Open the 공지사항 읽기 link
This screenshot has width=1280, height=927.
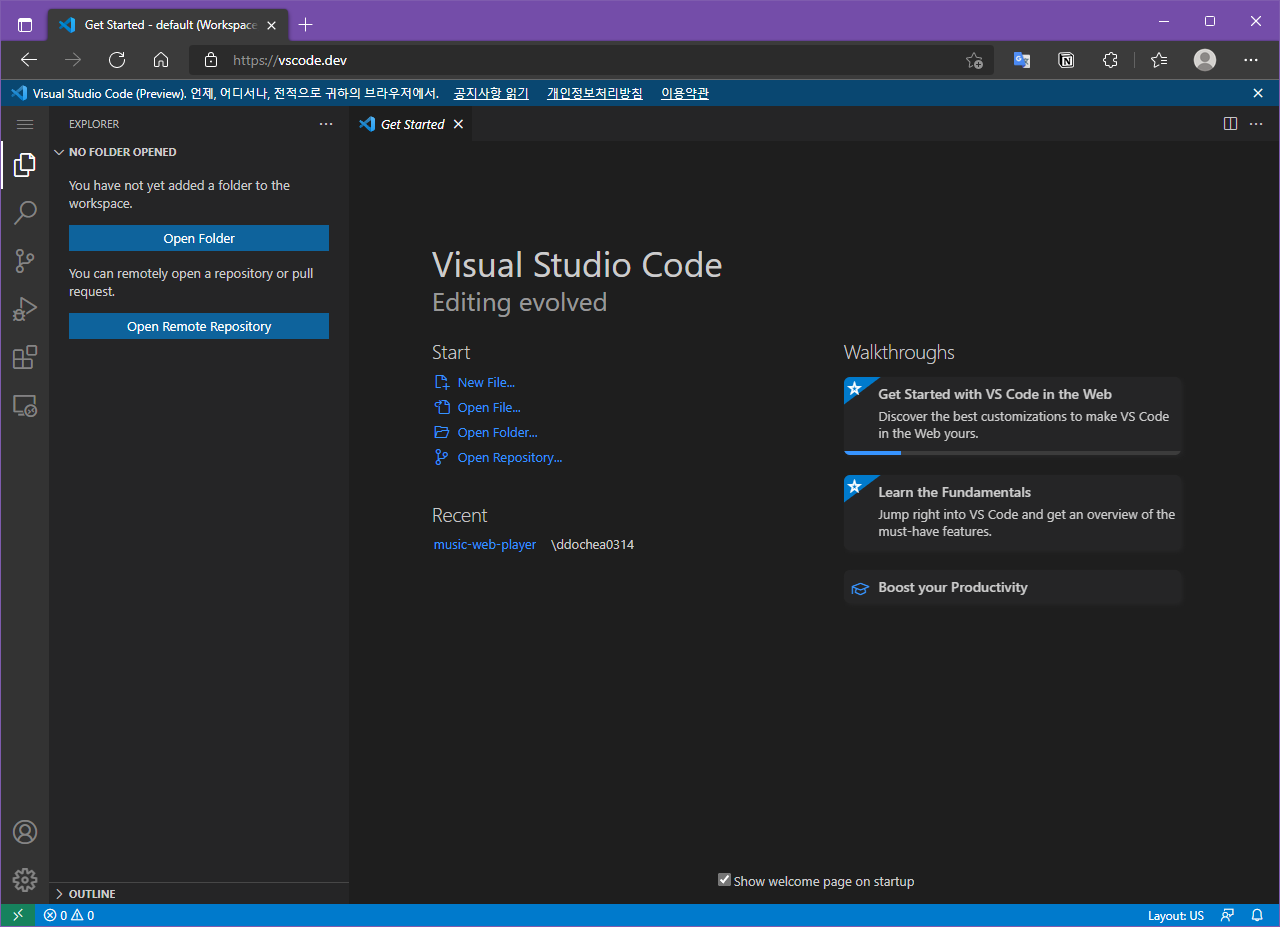[491, 93]
